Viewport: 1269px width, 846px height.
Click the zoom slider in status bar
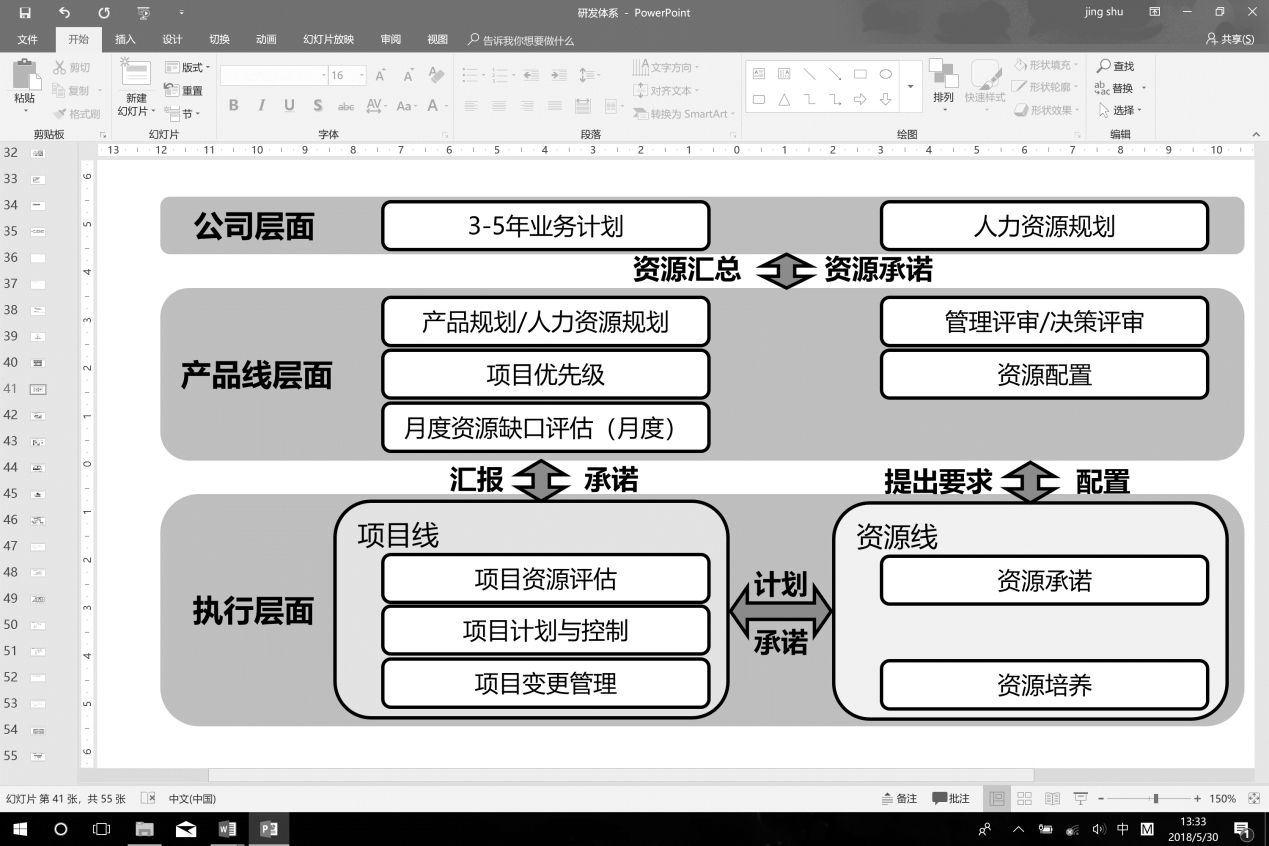1155,799
